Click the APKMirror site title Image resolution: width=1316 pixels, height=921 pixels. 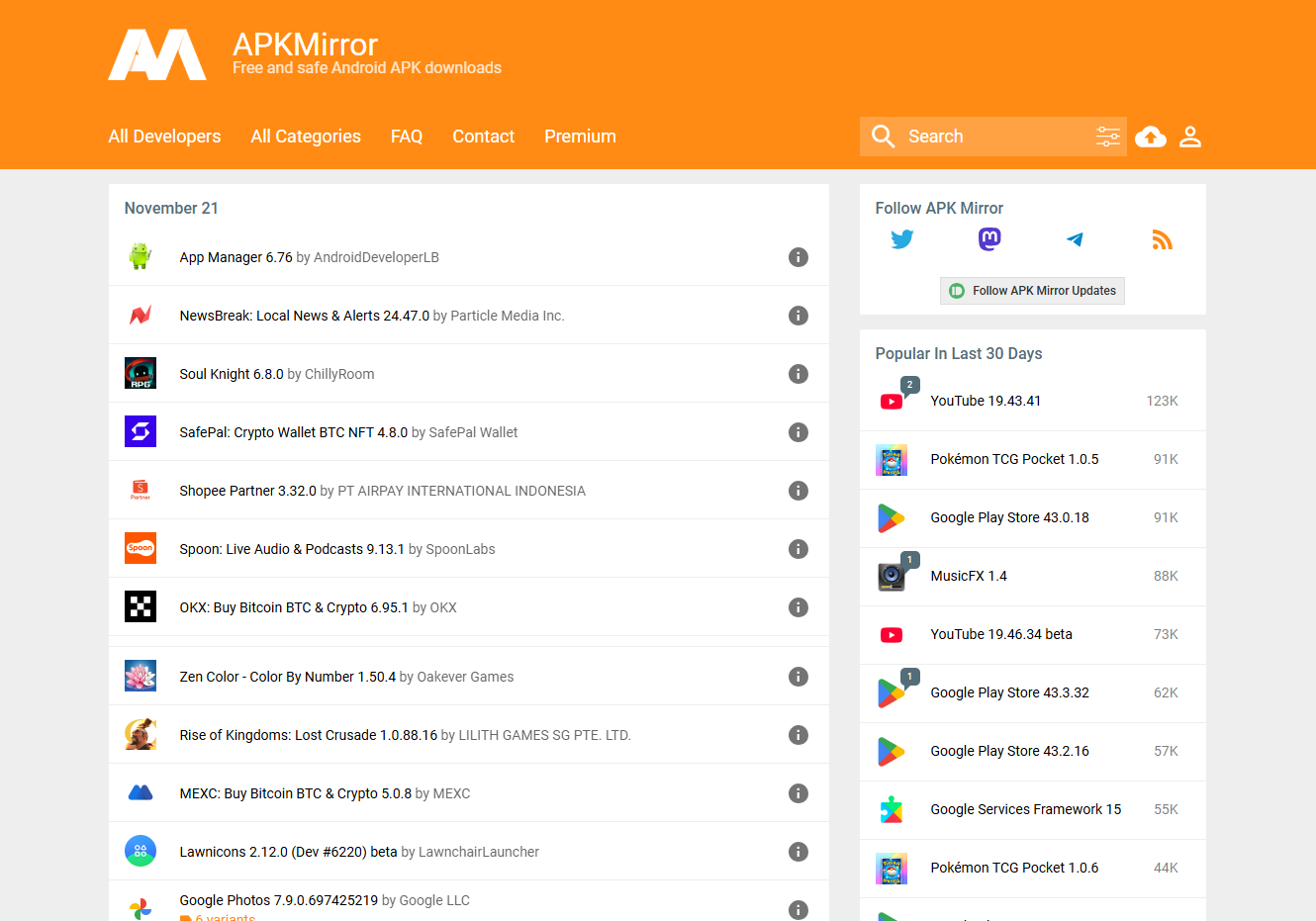point(305,45)
